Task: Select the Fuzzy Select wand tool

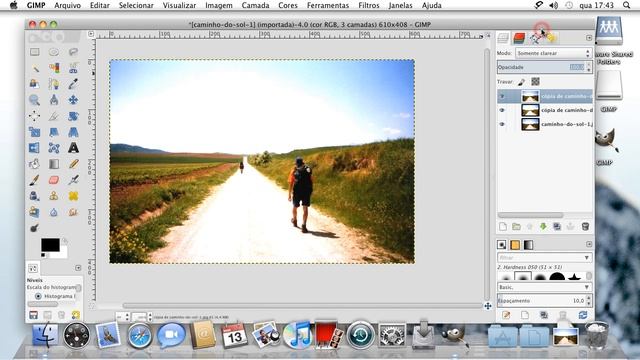Action: coord(35,68)
